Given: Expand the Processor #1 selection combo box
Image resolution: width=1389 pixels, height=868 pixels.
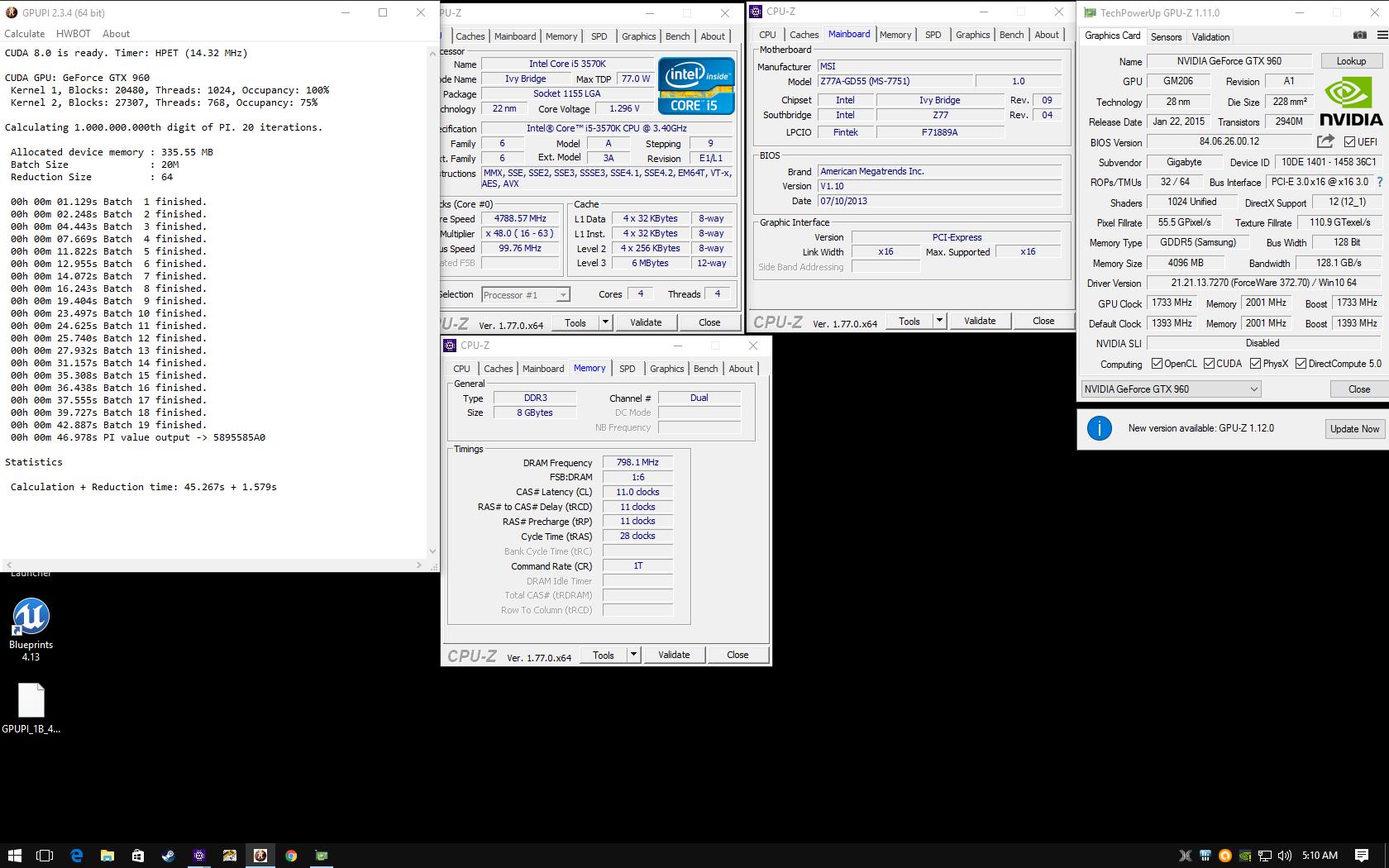Looking at the screenshot, I should (525, 294).
